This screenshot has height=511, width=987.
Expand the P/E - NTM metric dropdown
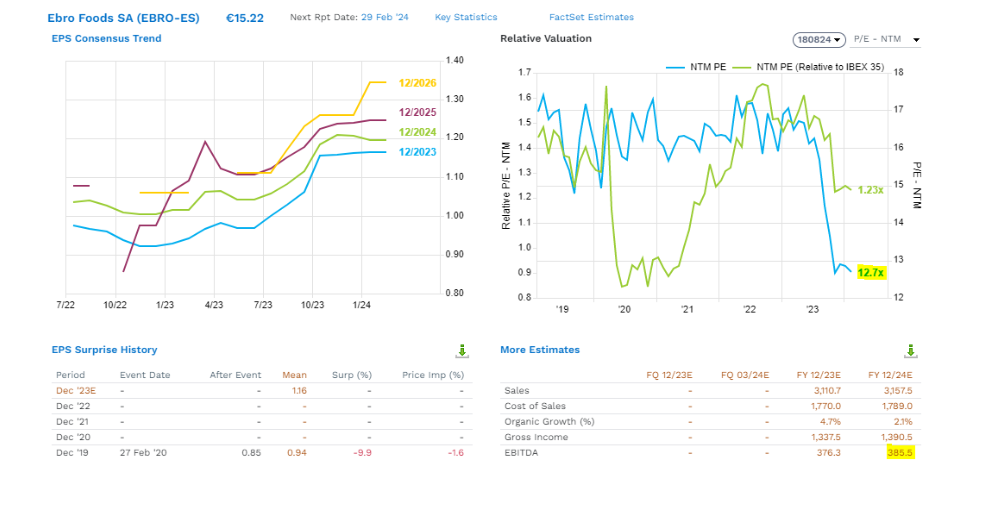point(887,40)
